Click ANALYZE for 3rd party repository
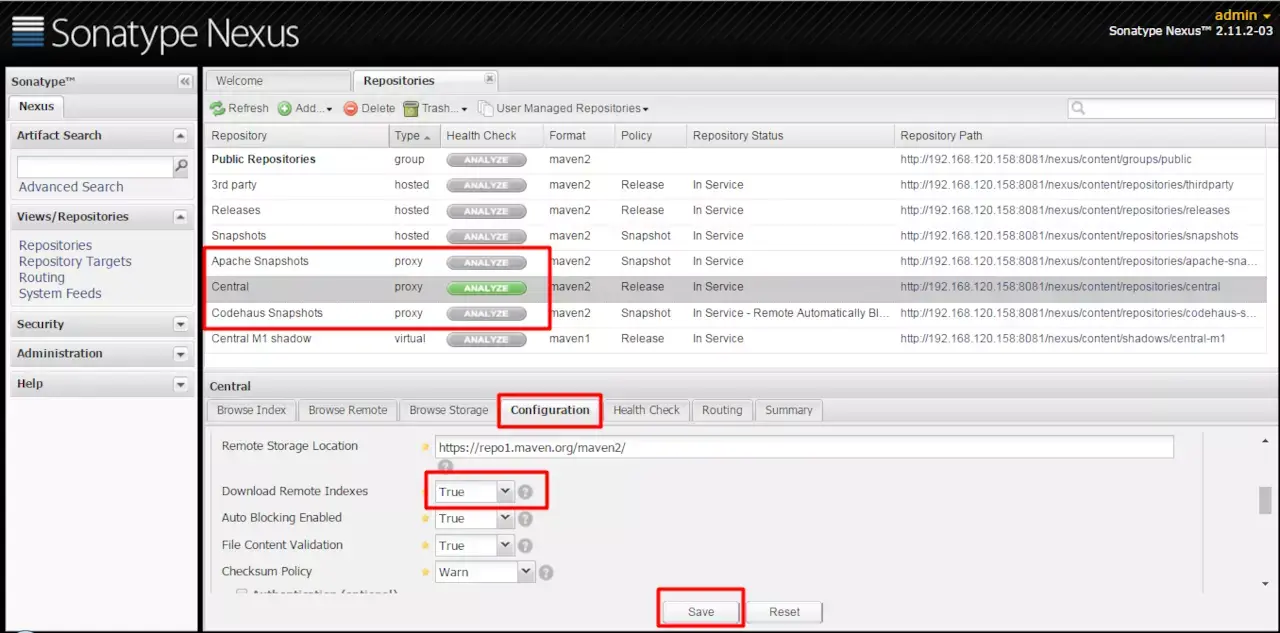 (486, 185)
